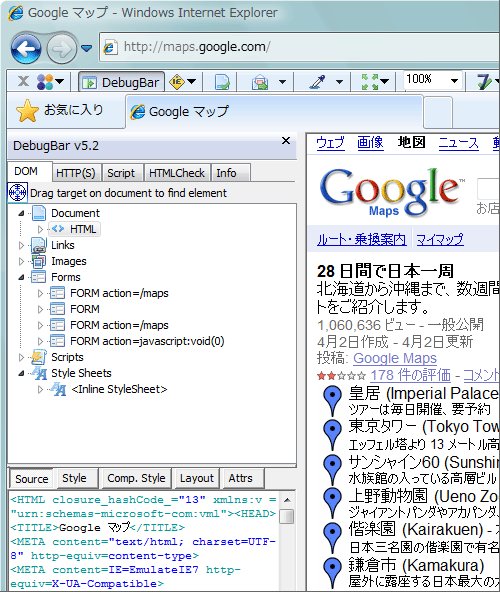Expand the Images node
500x592 pixels.
[22, 261]
